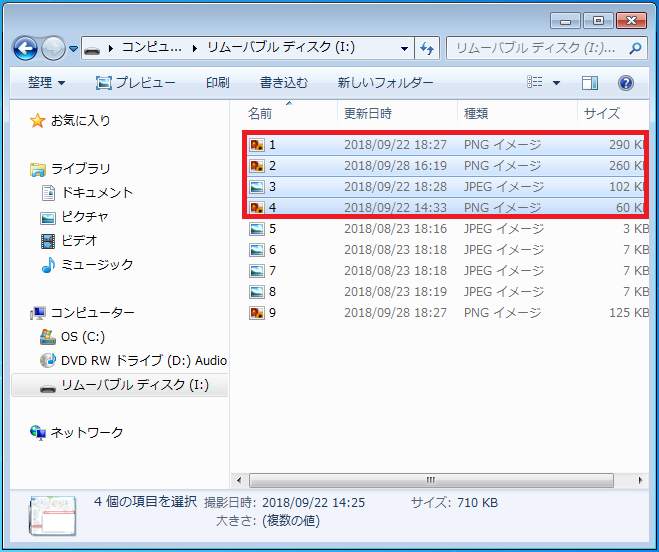The width and height of the screenshot is (659, 552).
Task: Select お気に入り in navigation pane
Action: coord(80,121)
